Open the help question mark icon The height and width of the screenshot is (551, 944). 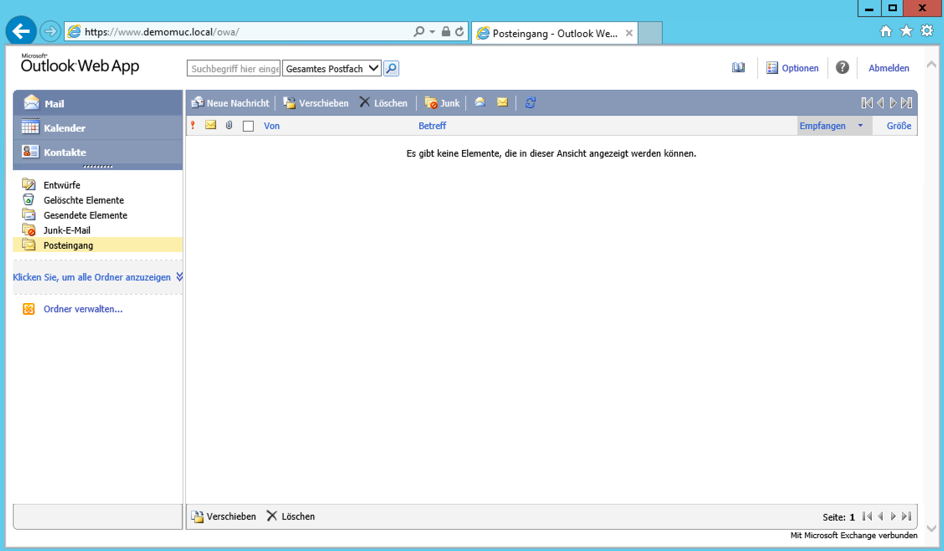842,68
